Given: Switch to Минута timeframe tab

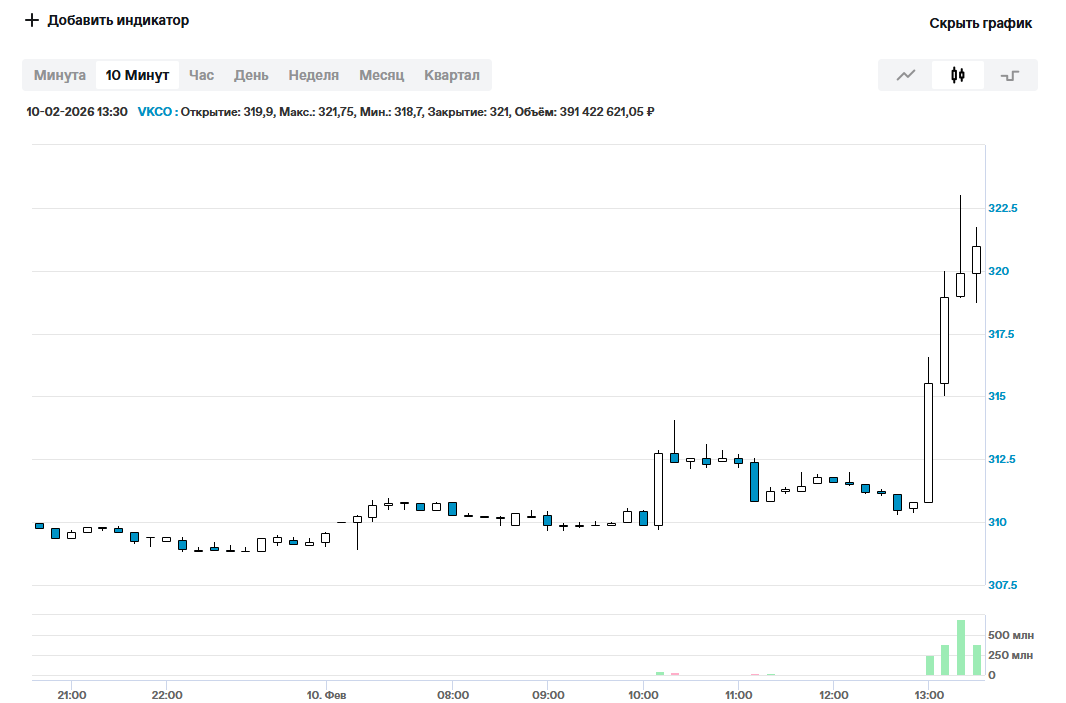Looking at the screenshot, I should coord(60,75).
